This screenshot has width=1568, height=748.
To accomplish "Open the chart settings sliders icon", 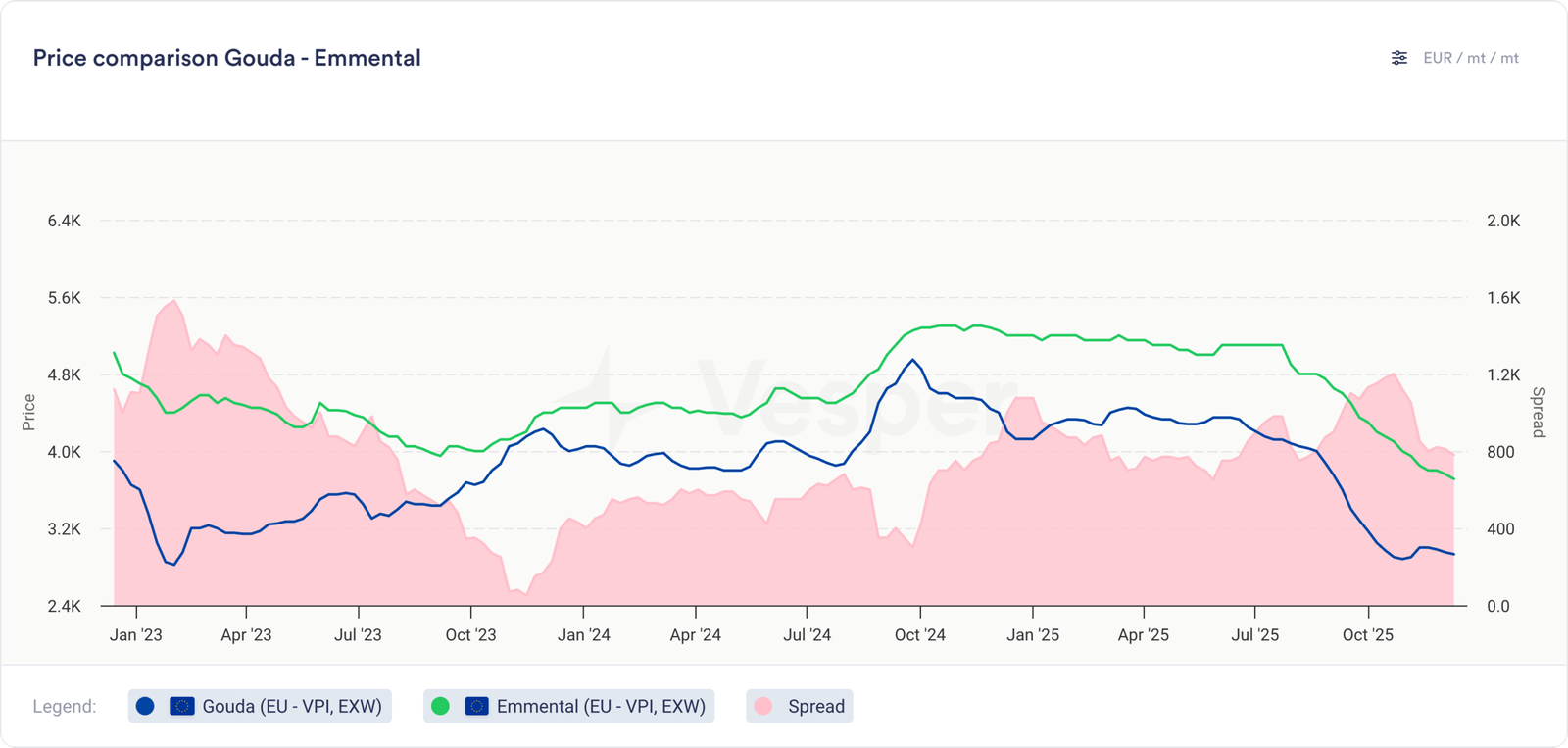I will pyautogui.click(x=1399, y=58).
